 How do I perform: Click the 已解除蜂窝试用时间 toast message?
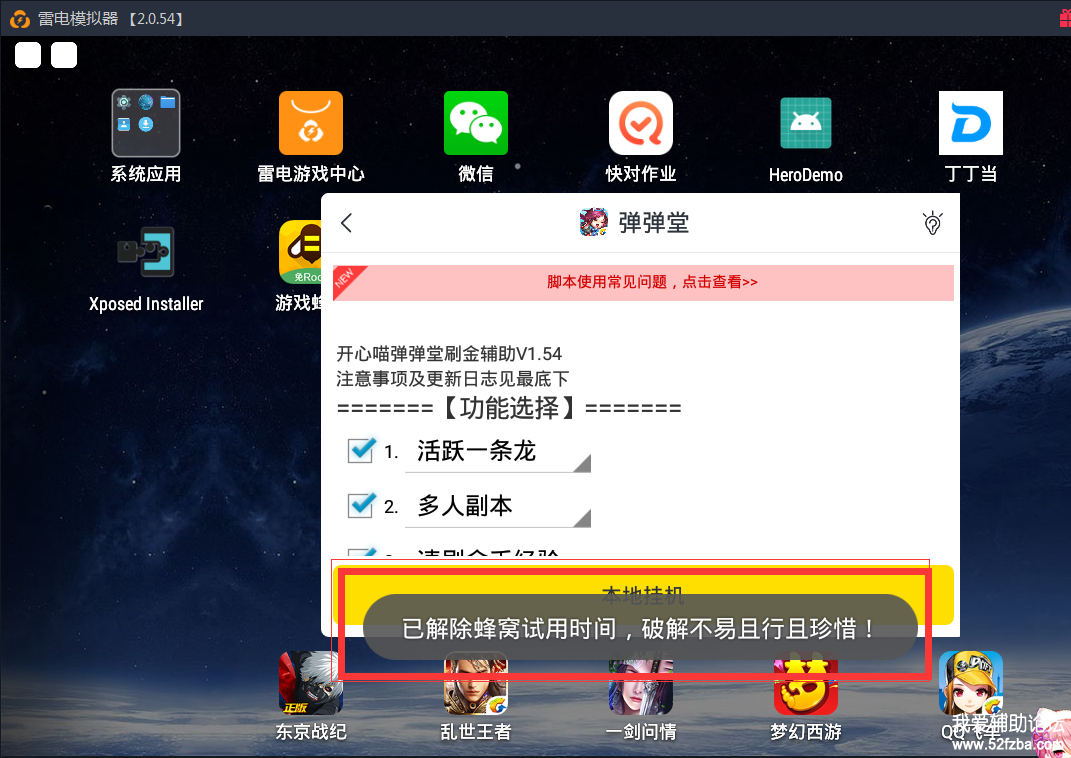pyautogui.click(x=640, y=627)
